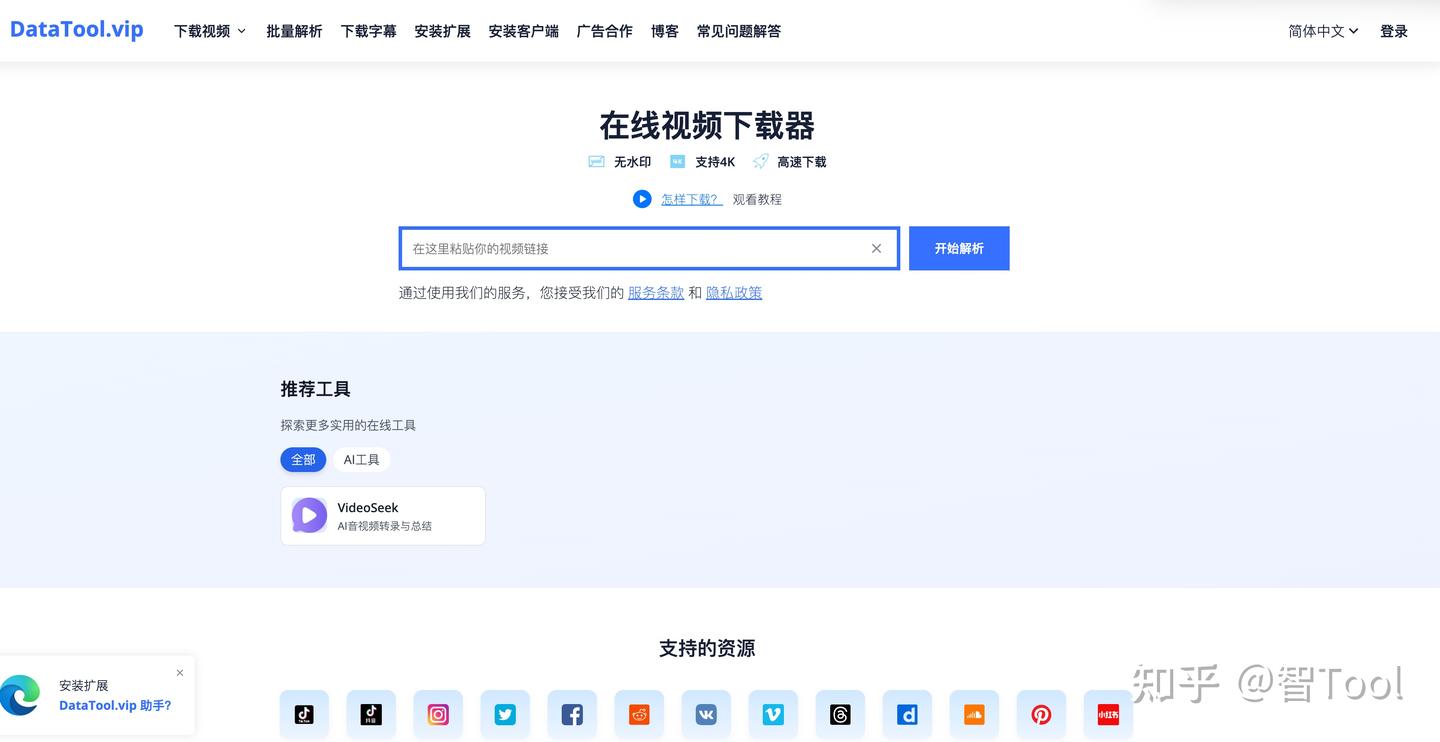
Task: Click the 登录 login button
Action: point(1394,31)
